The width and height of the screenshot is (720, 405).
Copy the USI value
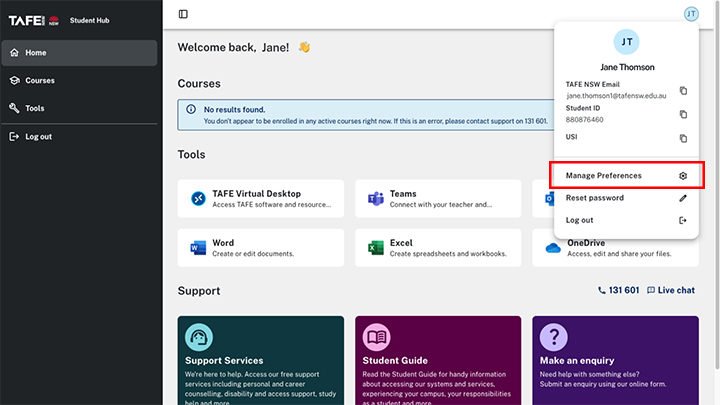[x=683, y=138]
